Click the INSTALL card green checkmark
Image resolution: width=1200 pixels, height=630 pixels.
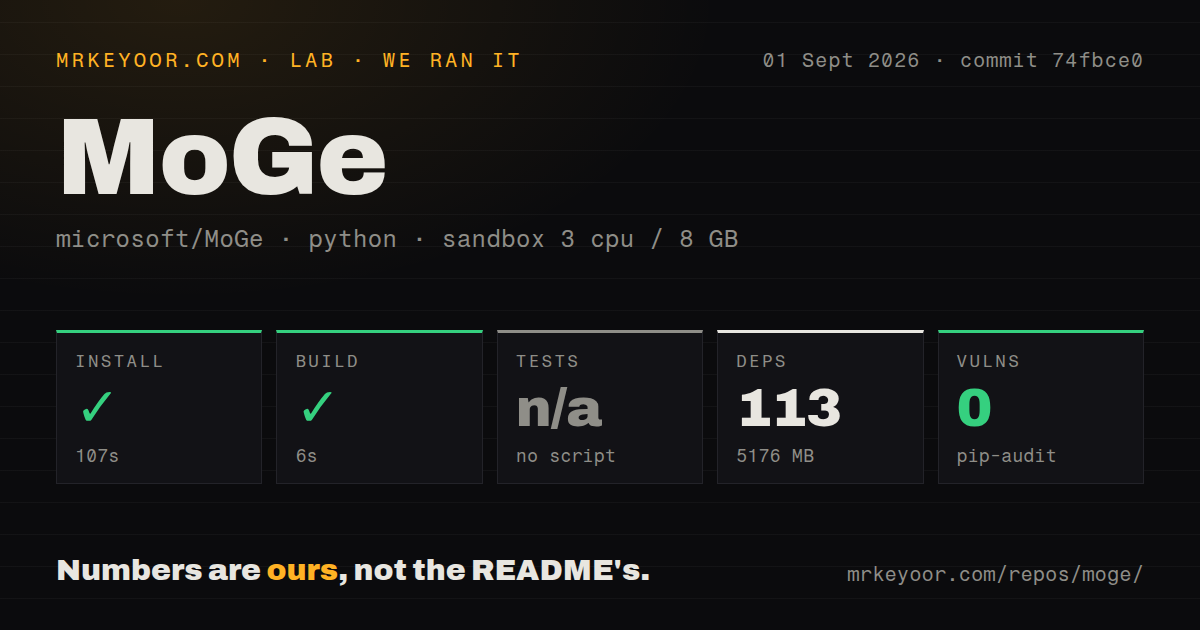click(97, 408)
